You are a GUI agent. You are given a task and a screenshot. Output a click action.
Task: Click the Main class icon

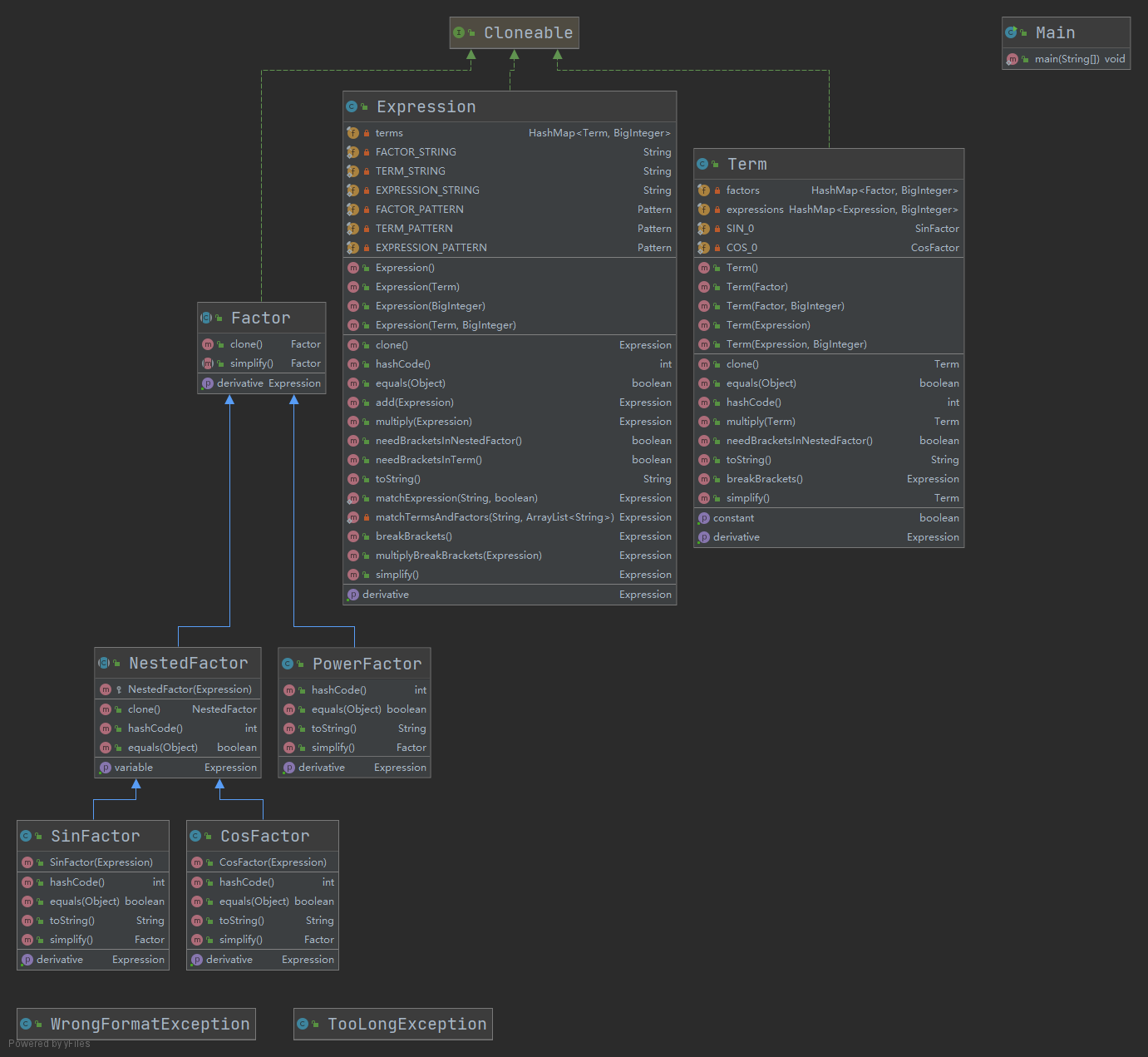pos(1011,32)
